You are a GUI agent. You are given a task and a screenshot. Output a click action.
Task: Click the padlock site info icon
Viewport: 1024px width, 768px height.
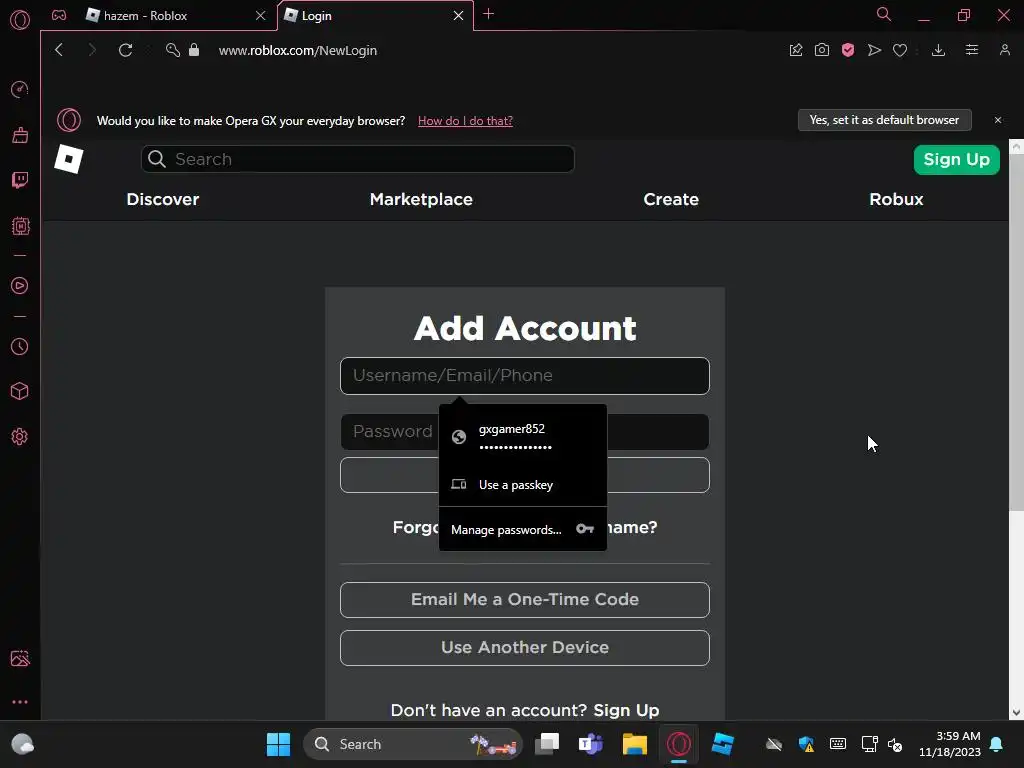click(194, 50)
